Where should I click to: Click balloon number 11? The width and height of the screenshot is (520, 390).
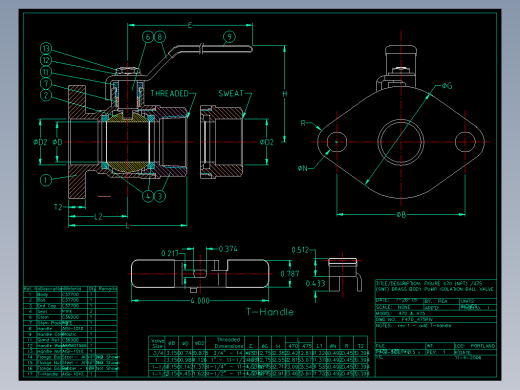46,72
